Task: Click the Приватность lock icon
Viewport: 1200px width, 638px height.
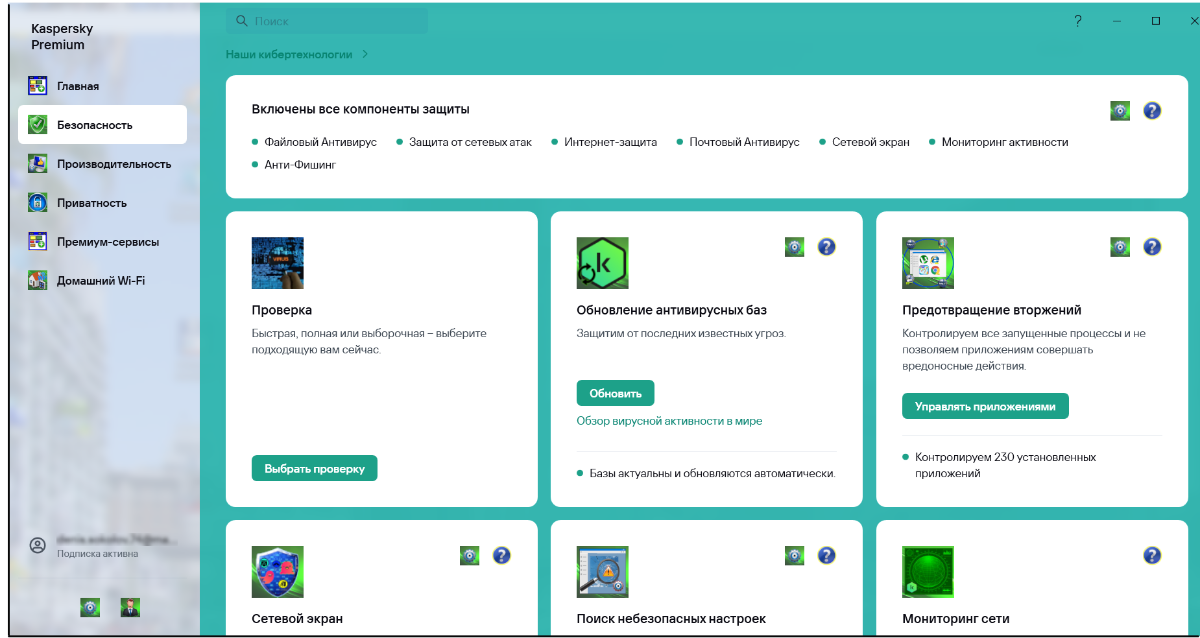Action: (x=38, y=203)
